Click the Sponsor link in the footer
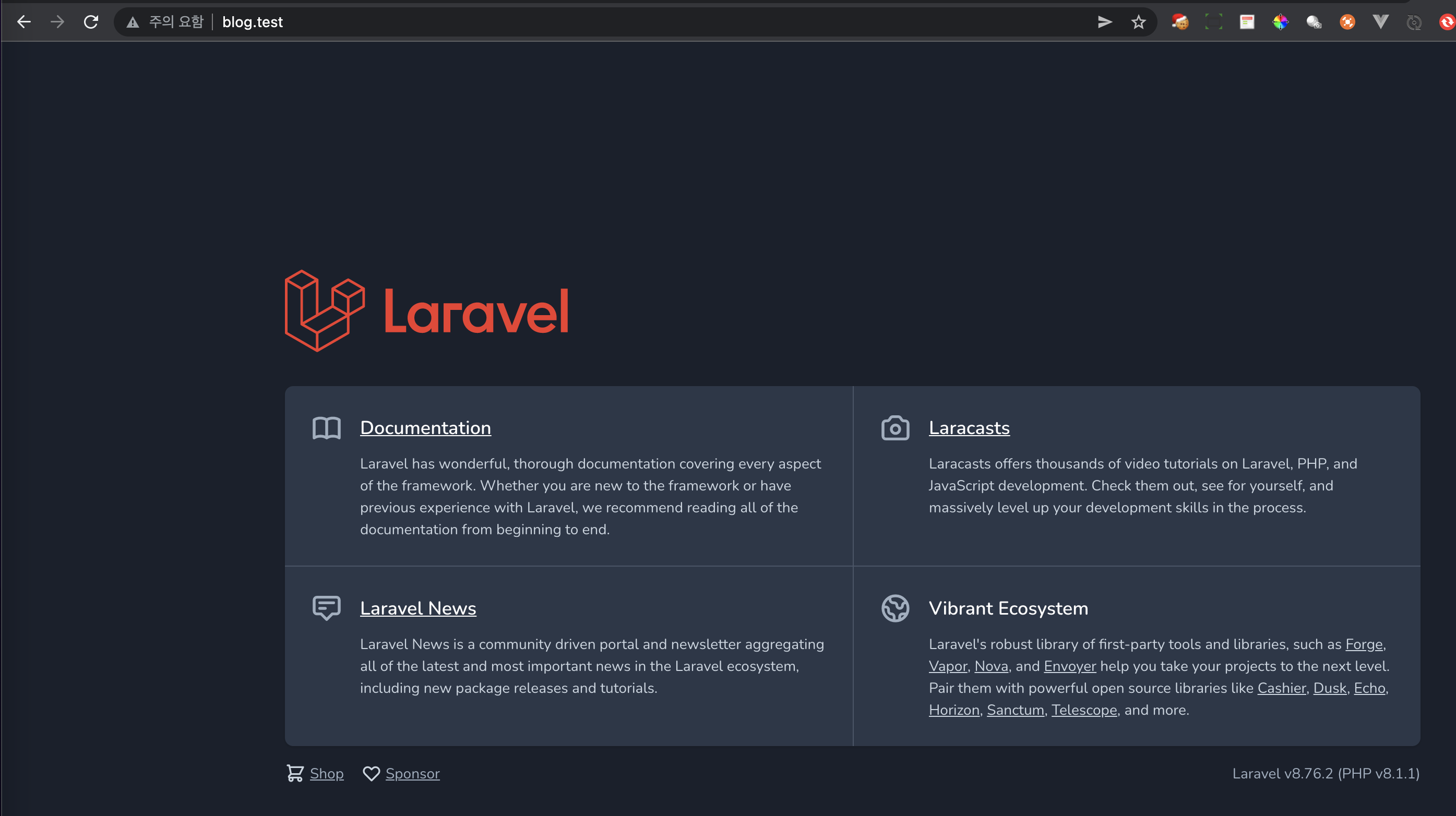 pyautogui.click(x=412, y=773)
